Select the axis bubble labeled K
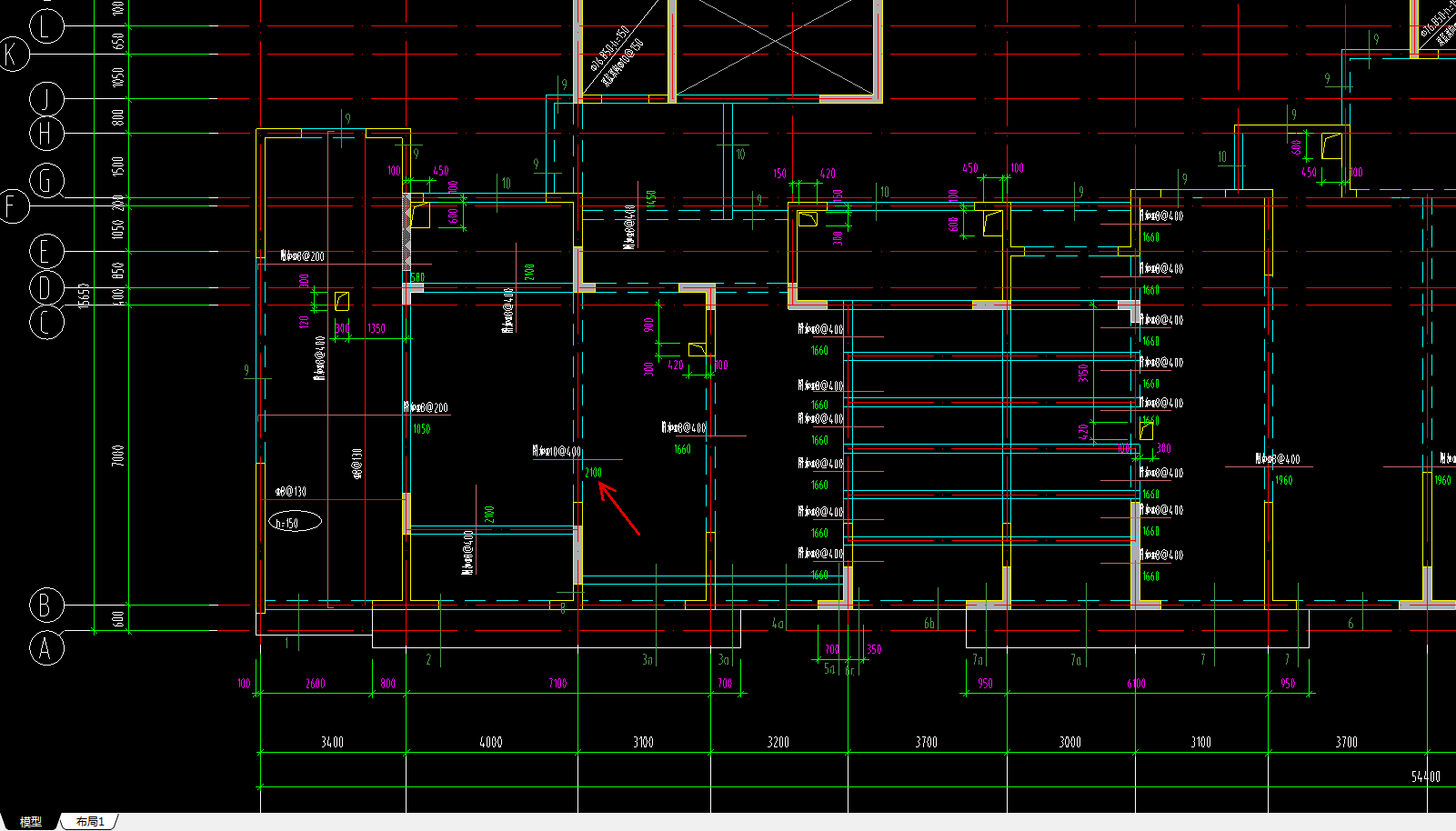The height and width of the screenshot is (831, 1456). (x=13, y=55)
